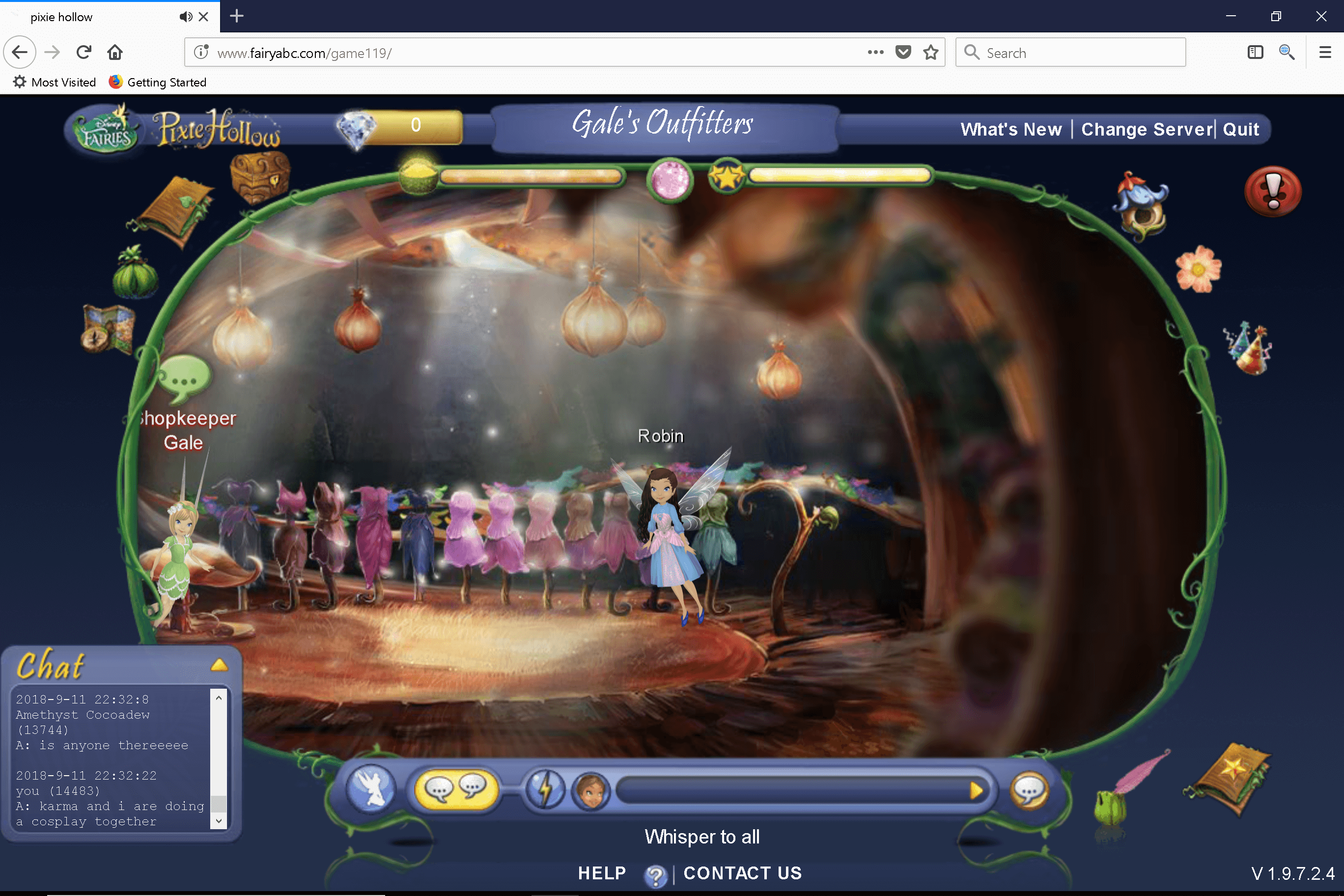Open the party hats icon
The height and width of the screenshot is (896, 1344).
pyautogui.click(x=1249, y=349)
